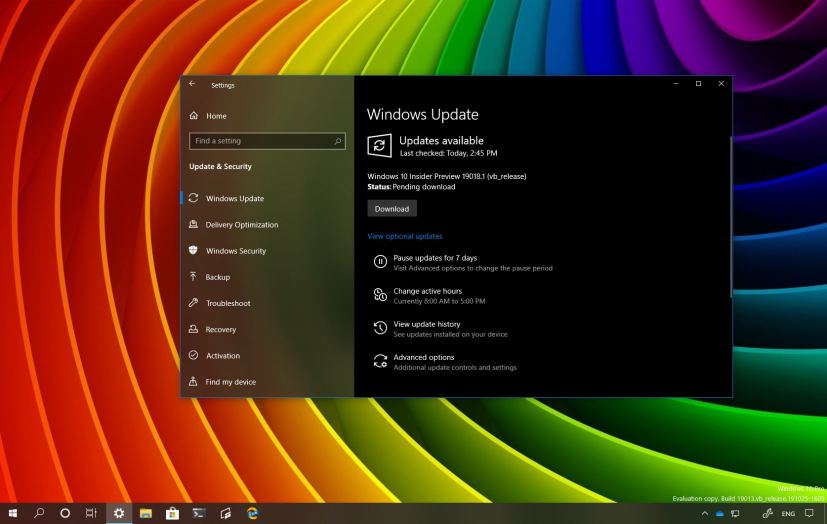Open Task View on the taskbar

91,513
